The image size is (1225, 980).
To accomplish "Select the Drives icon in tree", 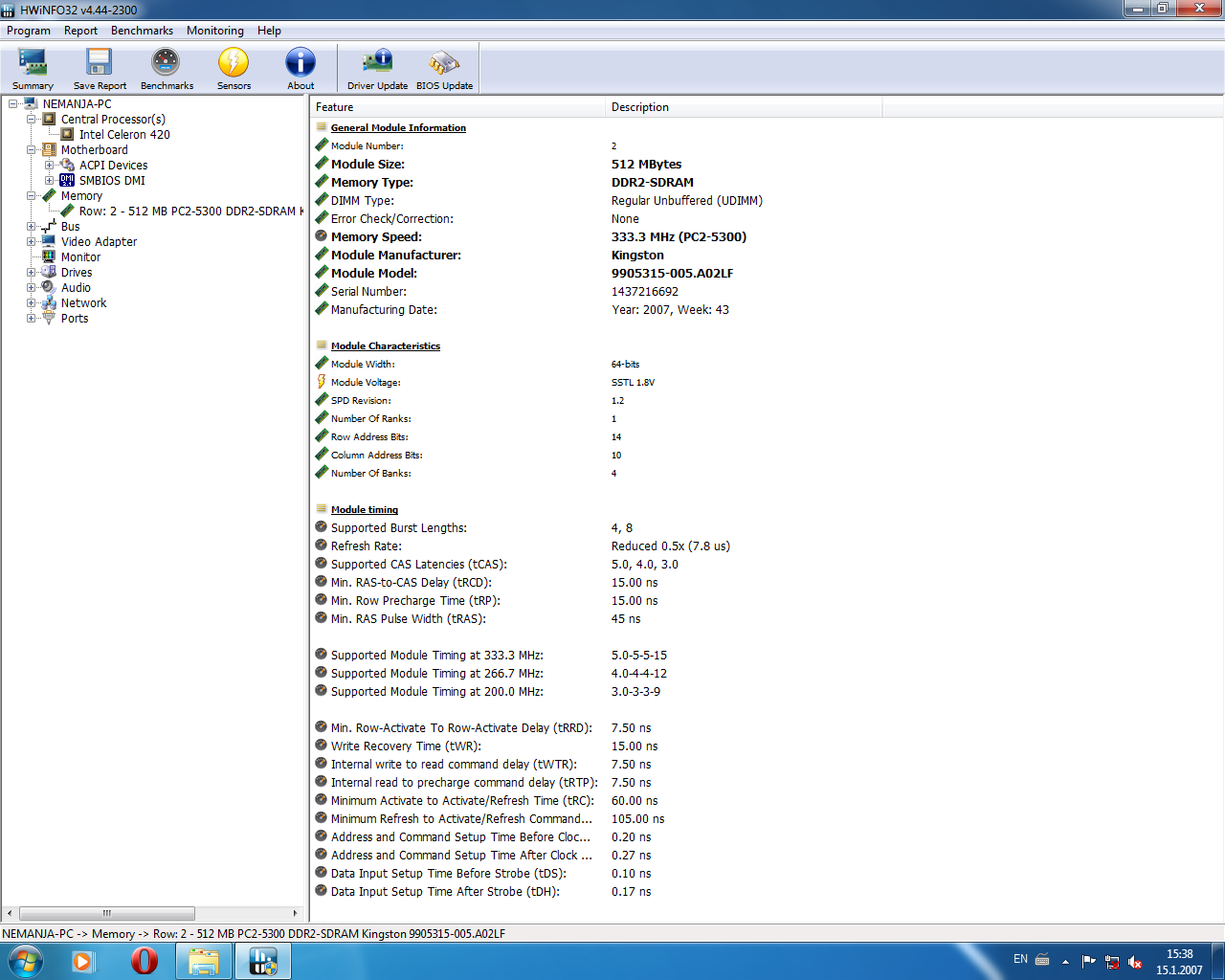I will coord(50,272).
